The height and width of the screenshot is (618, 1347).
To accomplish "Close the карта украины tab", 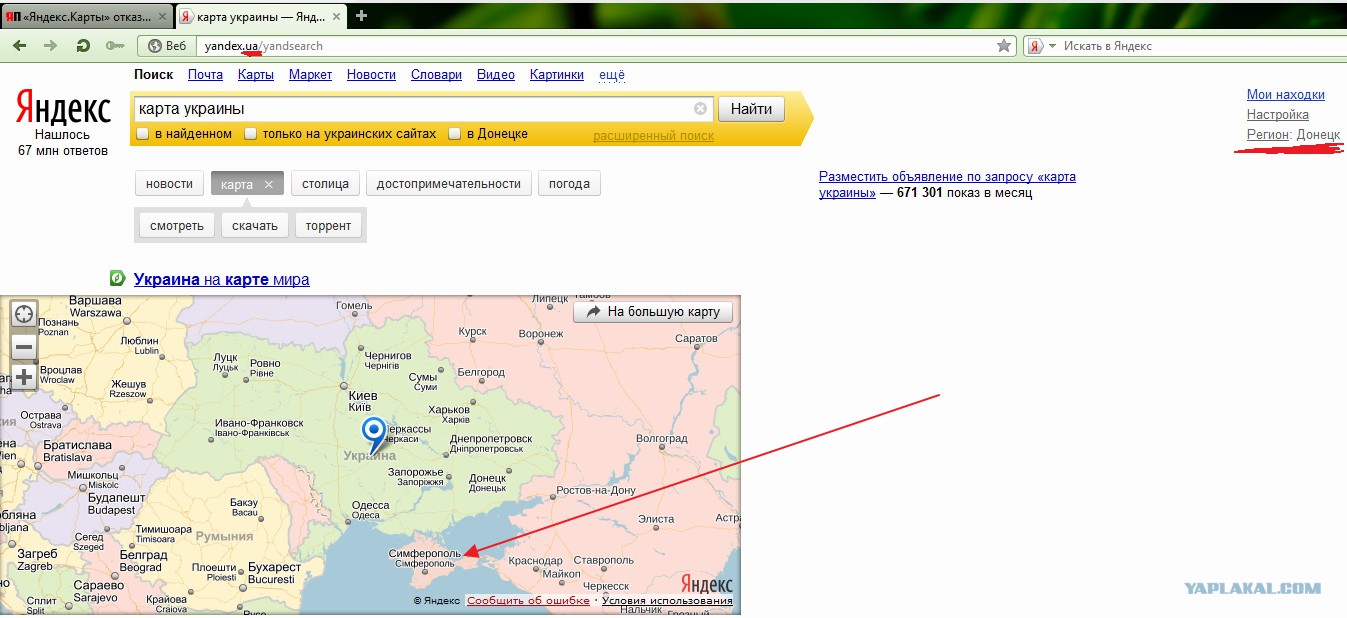I will pos(338,16).
